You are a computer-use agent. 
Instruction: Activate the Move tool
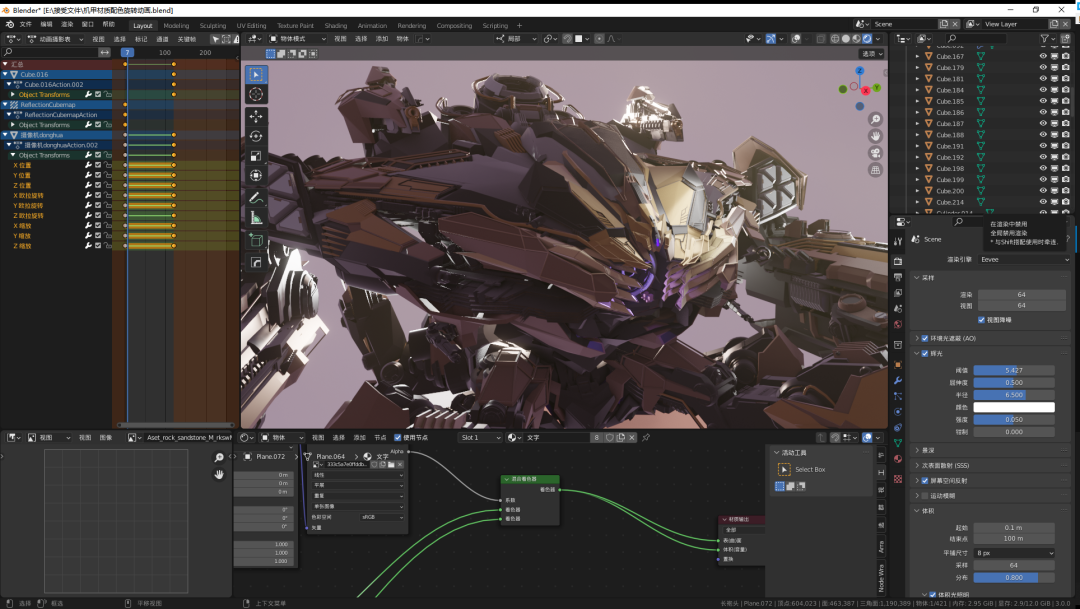click(x=256, y=116)
